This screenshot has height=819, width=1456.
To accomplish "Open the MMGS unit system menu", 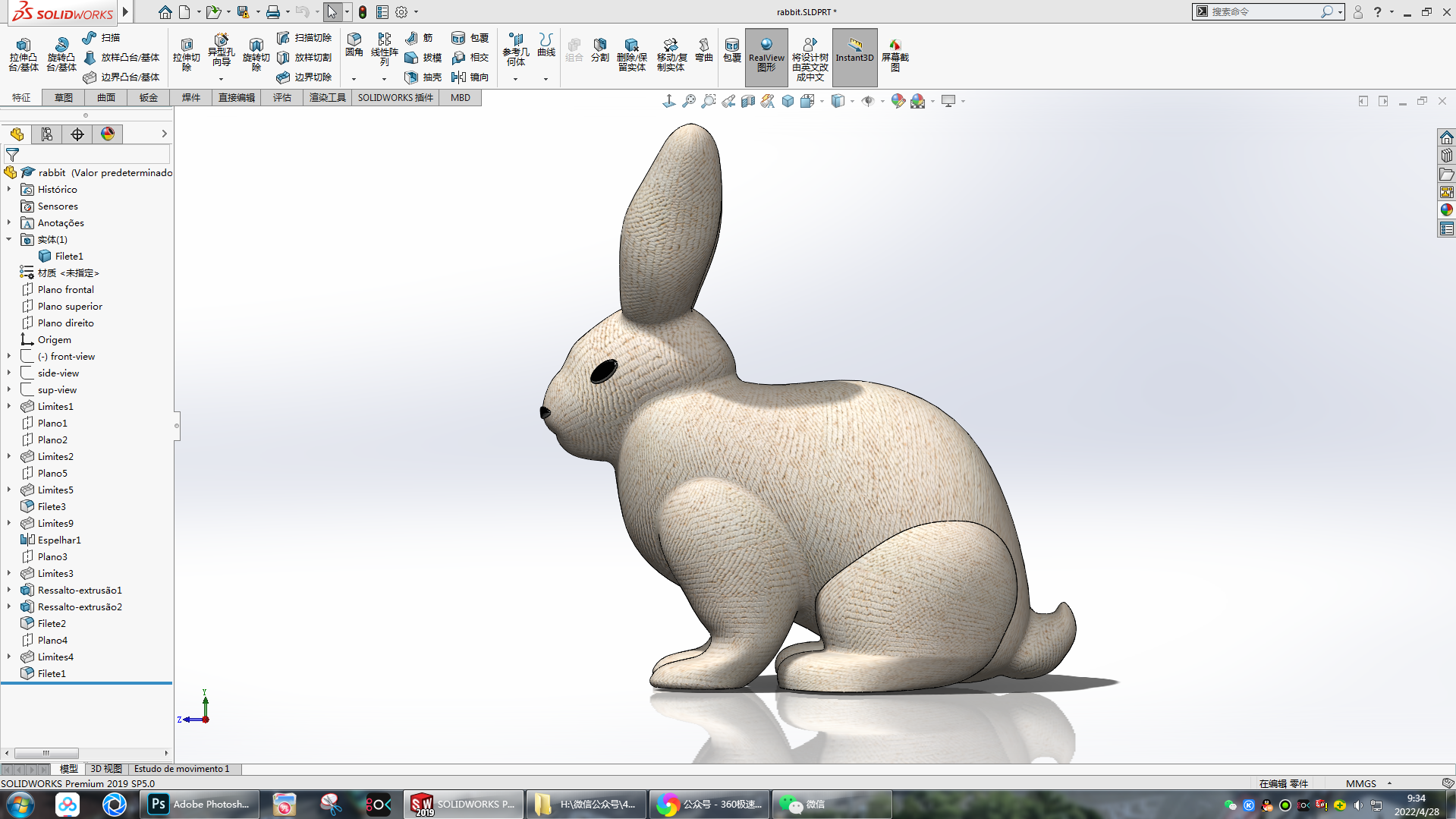I will (x=1370, y=783).
